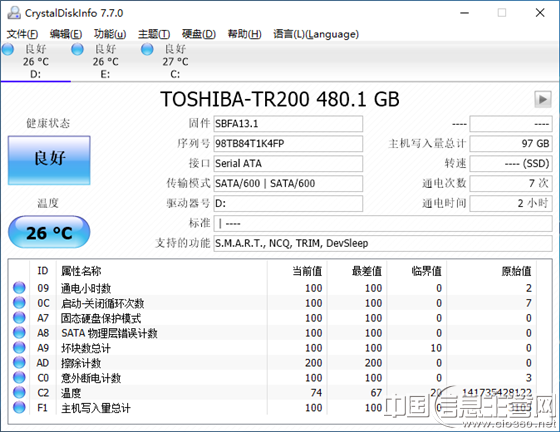Click the status orb for attribute A7
This screenshot has height=432, width=560.
coord(19,317)
